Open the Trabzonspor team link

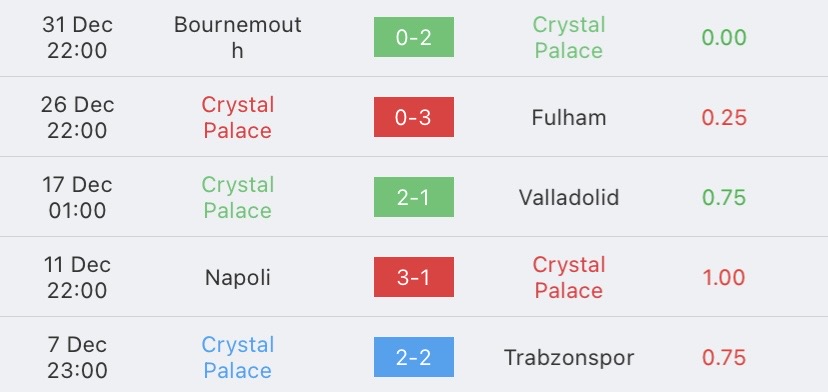click(569, 358)
